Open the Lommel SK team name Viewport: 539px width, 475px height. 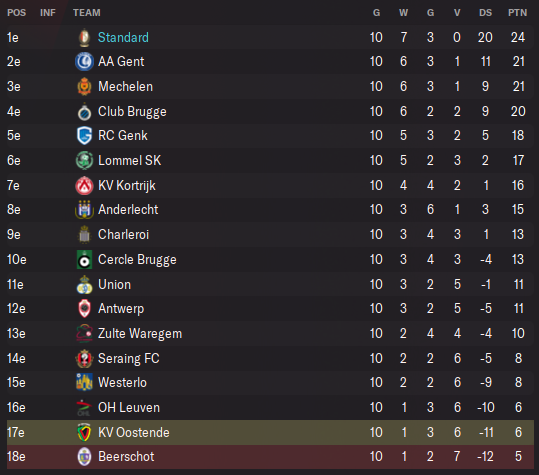[130, 161]
